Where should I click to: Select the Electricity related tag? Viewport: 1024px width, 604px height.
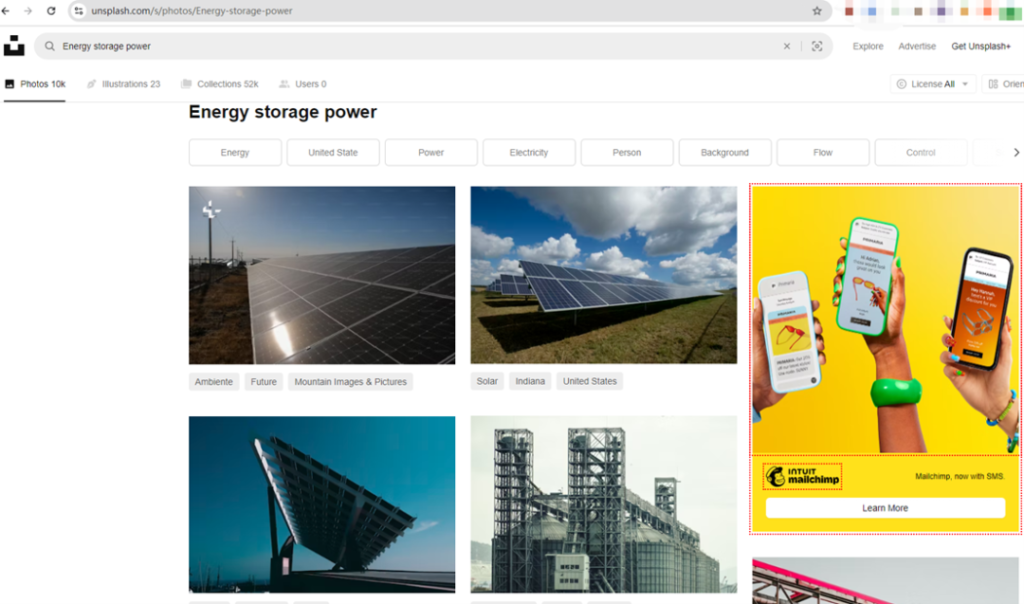(529, 153)
